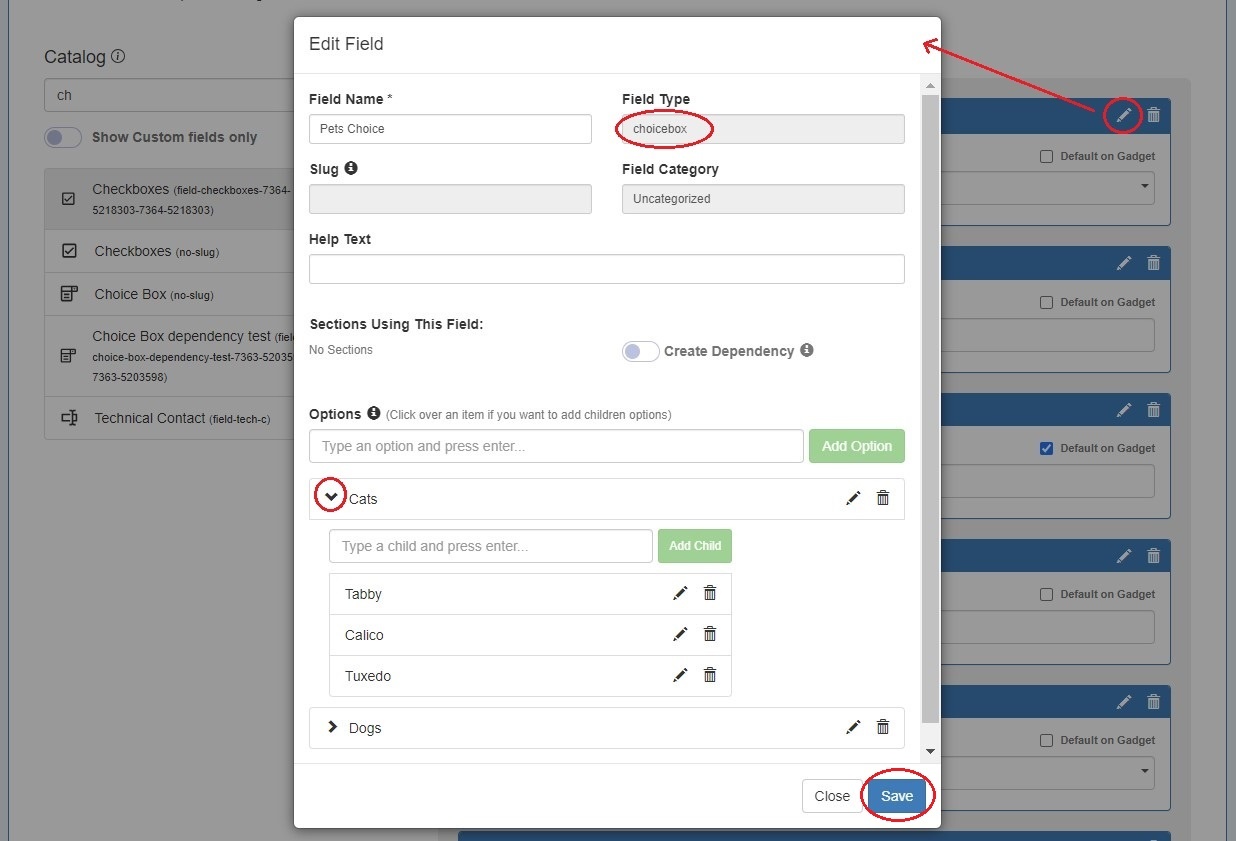Toggle Show Custom fields only
1236x841 pixels.
(x=63, y=137)
